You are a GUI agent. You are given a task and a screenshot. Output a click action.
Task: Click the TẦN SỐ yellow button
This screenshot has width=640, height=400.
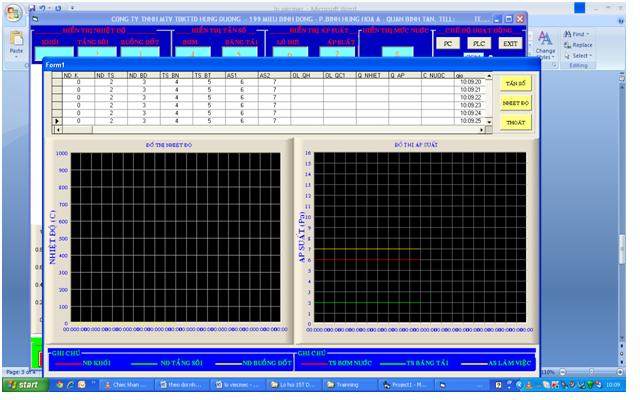coord(515,82)
